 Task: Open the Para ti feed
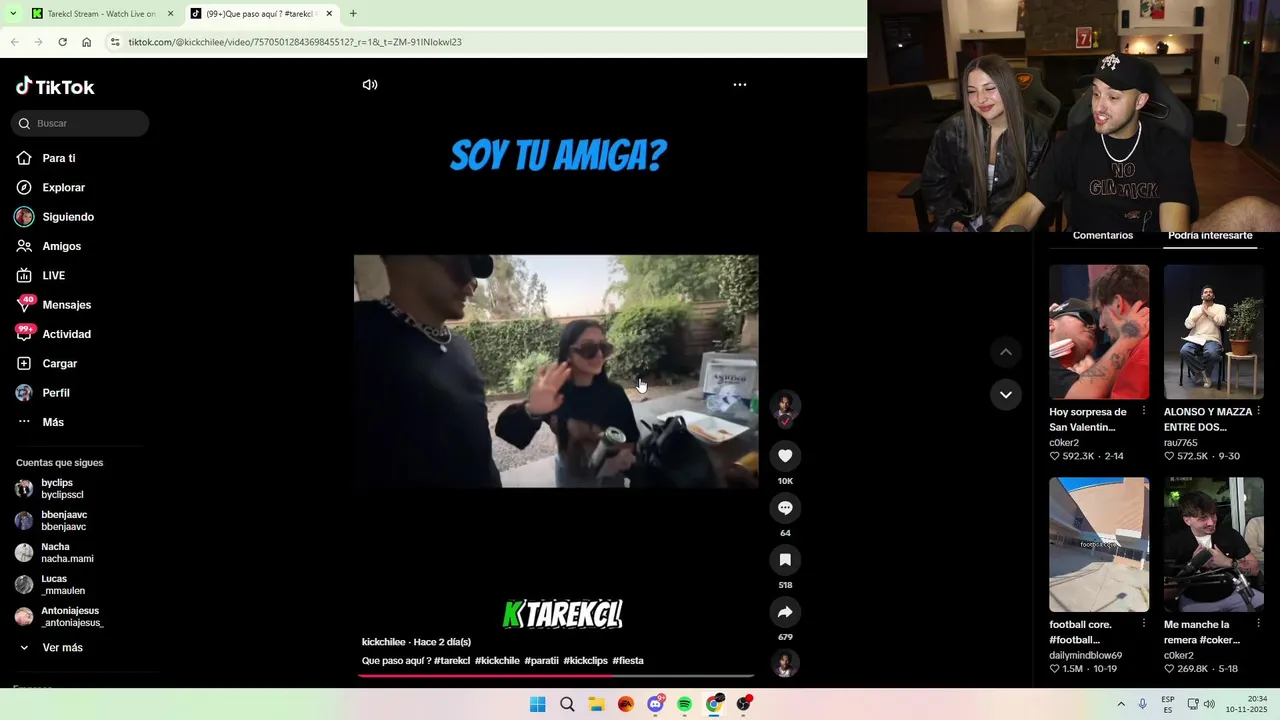(58, 158)
